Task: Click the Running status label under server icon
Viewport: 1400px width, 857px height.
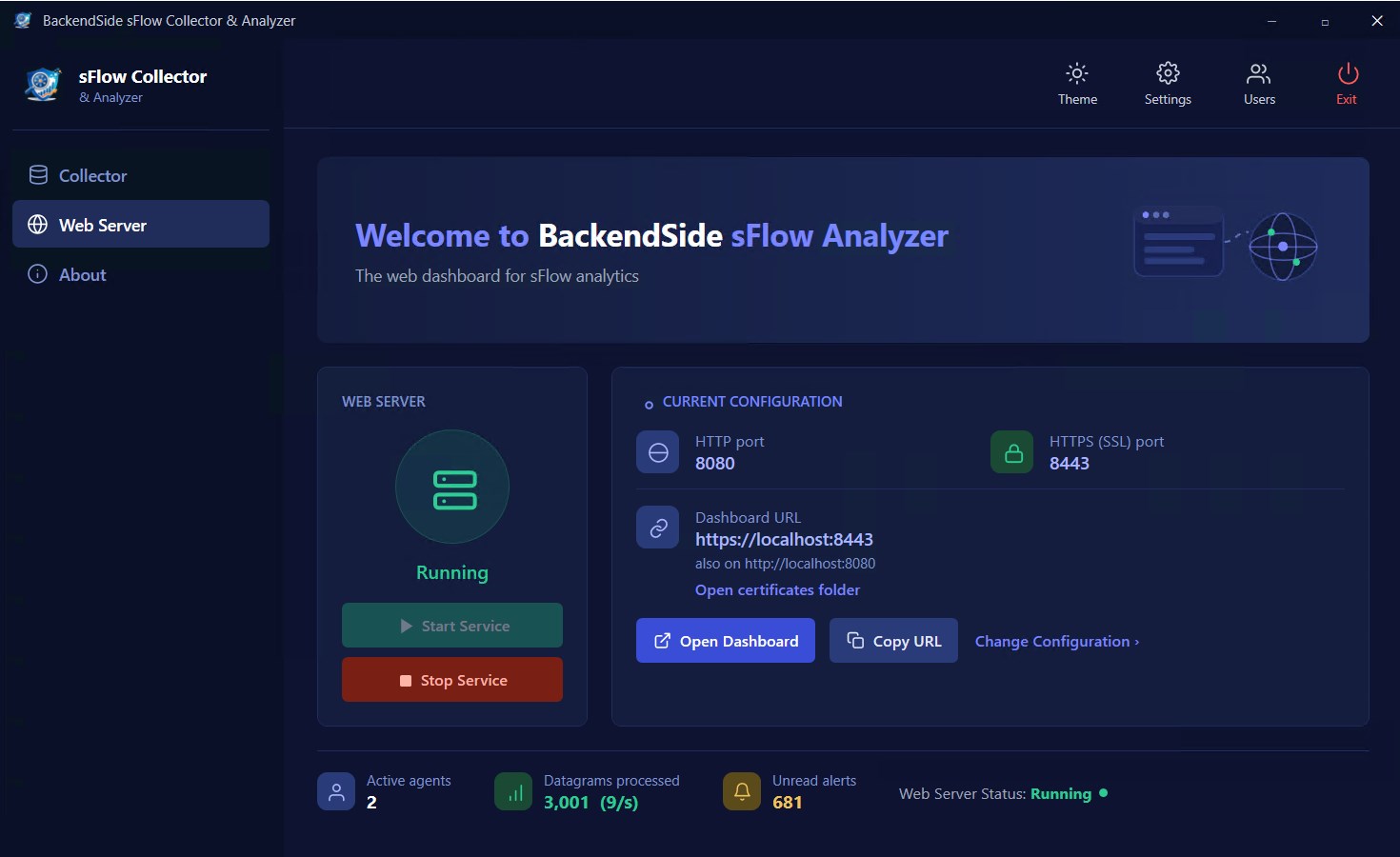Action: tap(452, 572)
